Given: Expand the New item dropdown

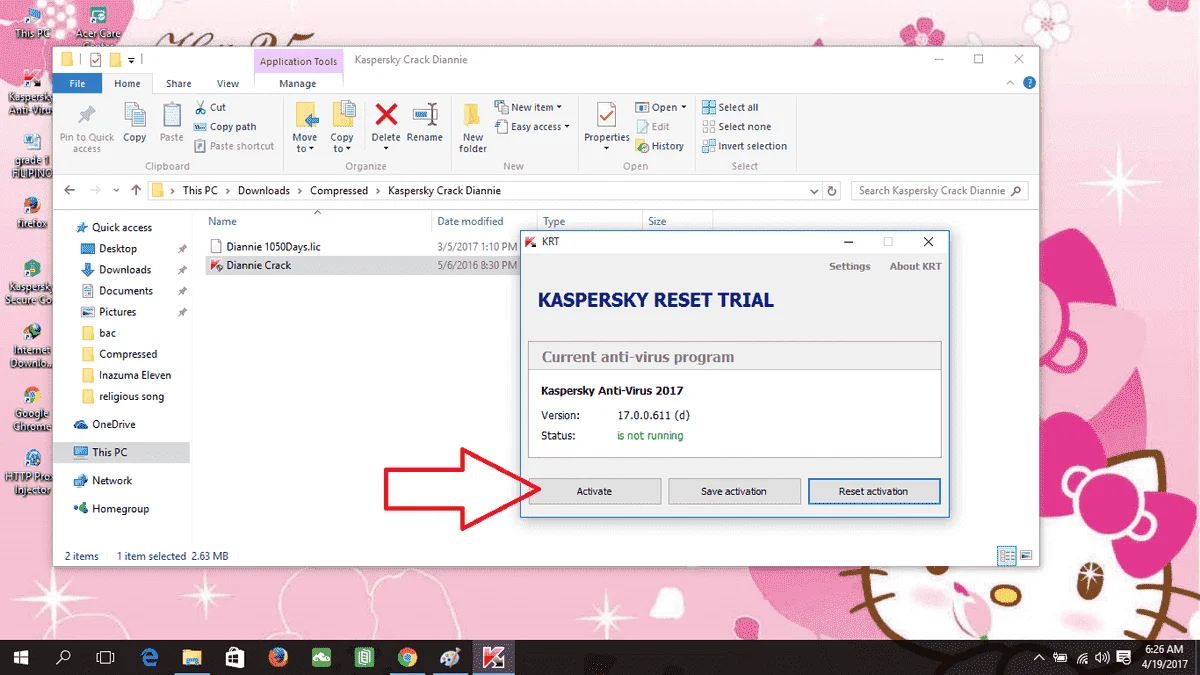Looking at the screenshot, I should tap(528, 107).
